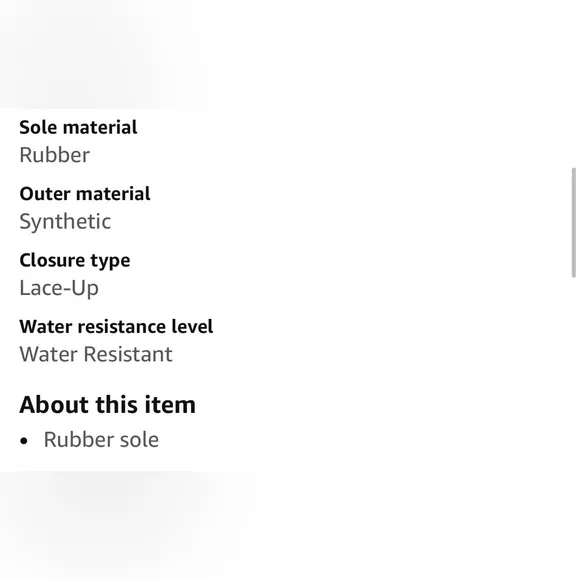
Task: Select the 'Synthetic' outer material value
Action: coord(65,222)
